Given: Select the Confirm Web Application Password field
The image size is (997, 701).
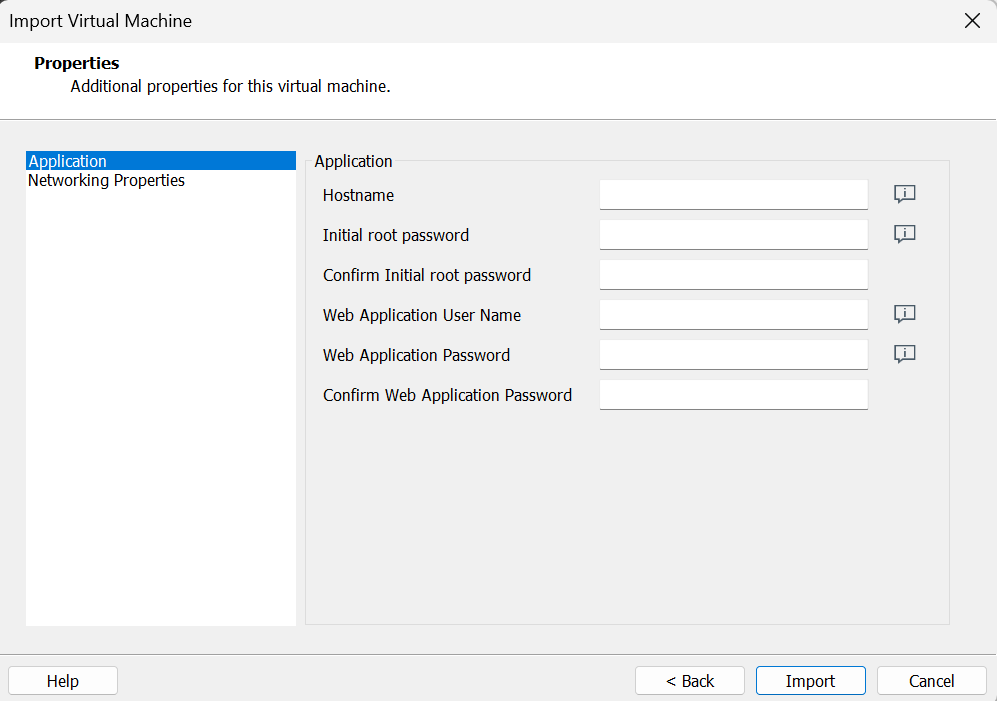Looking at the screenshot, I should coord(733,395).
